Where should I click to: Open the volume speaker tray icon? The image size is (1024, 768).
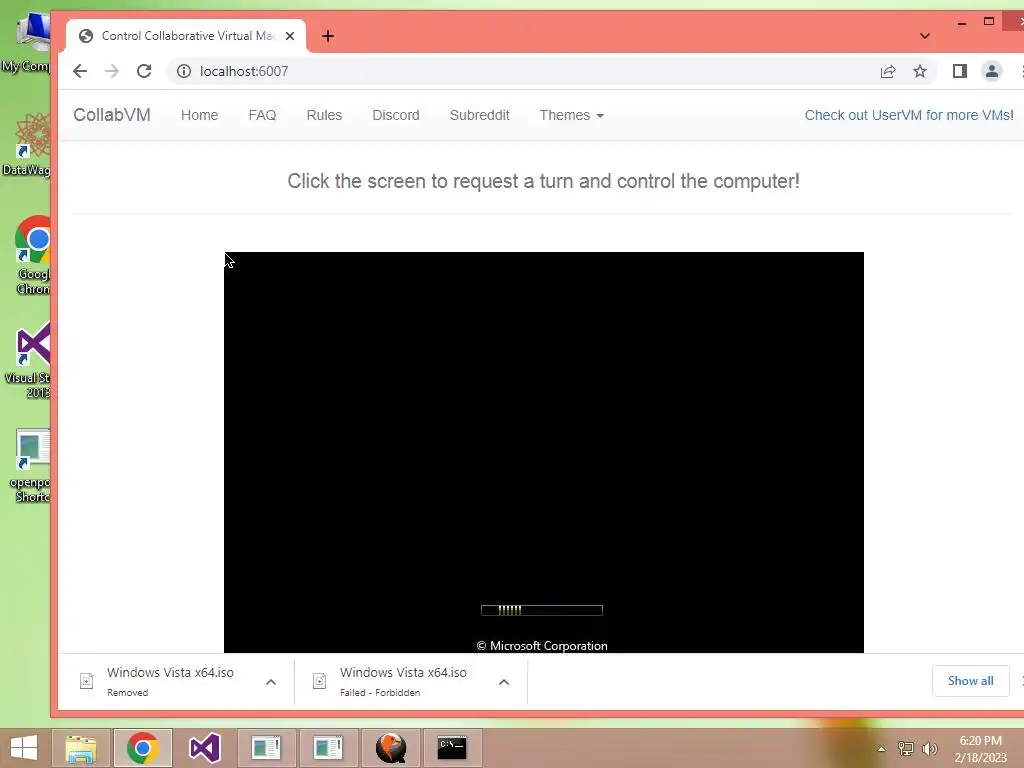click(x=930, y=748)
